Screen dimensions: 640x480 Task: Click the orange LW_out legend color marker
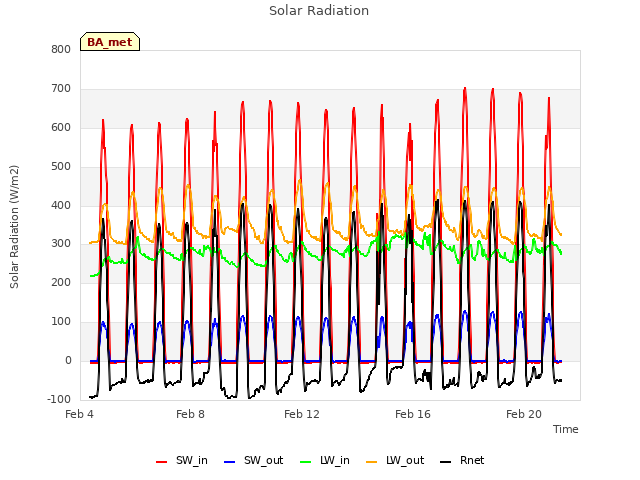pos(372,462)
